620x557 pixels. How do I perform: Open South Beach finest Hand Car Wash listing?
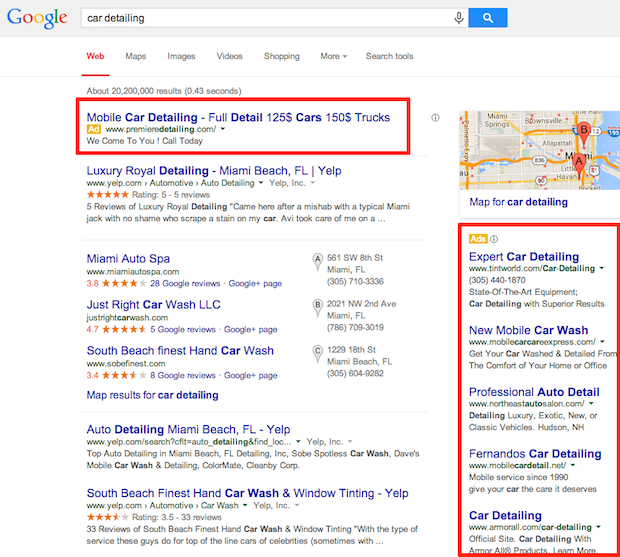(x=180, y=351)
